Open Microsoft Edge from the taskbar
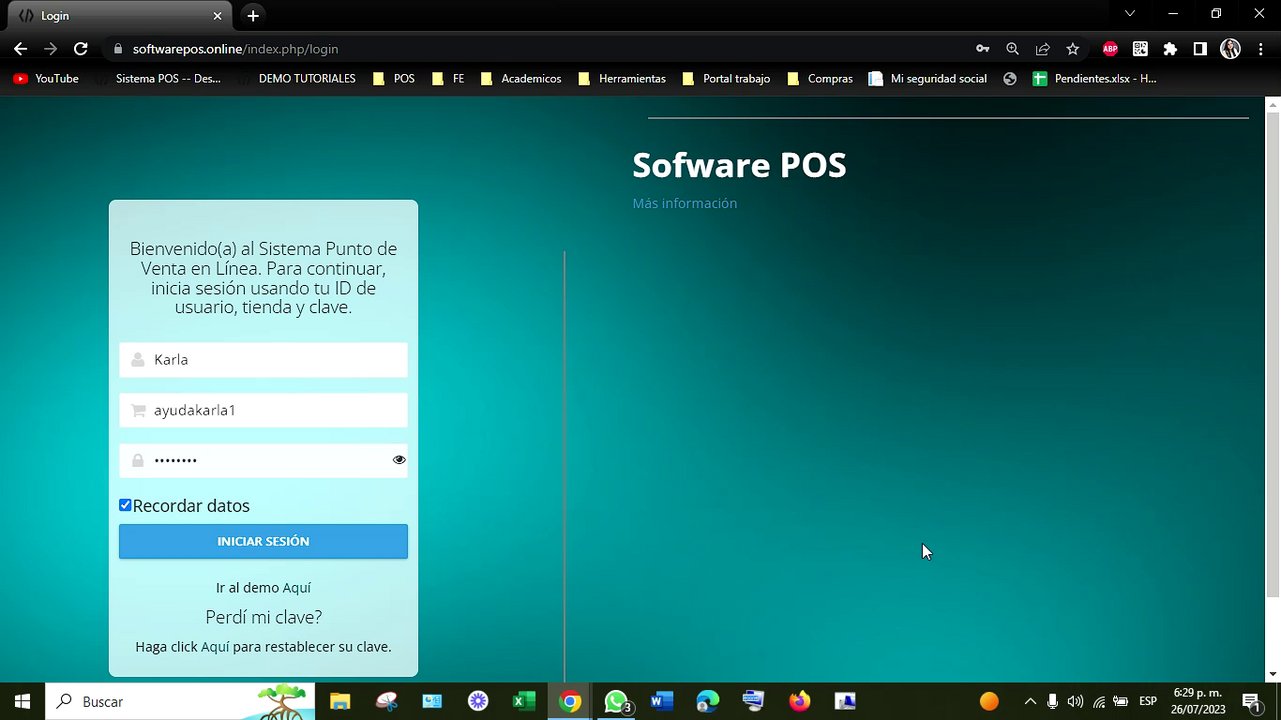 (x=707, y=701)
